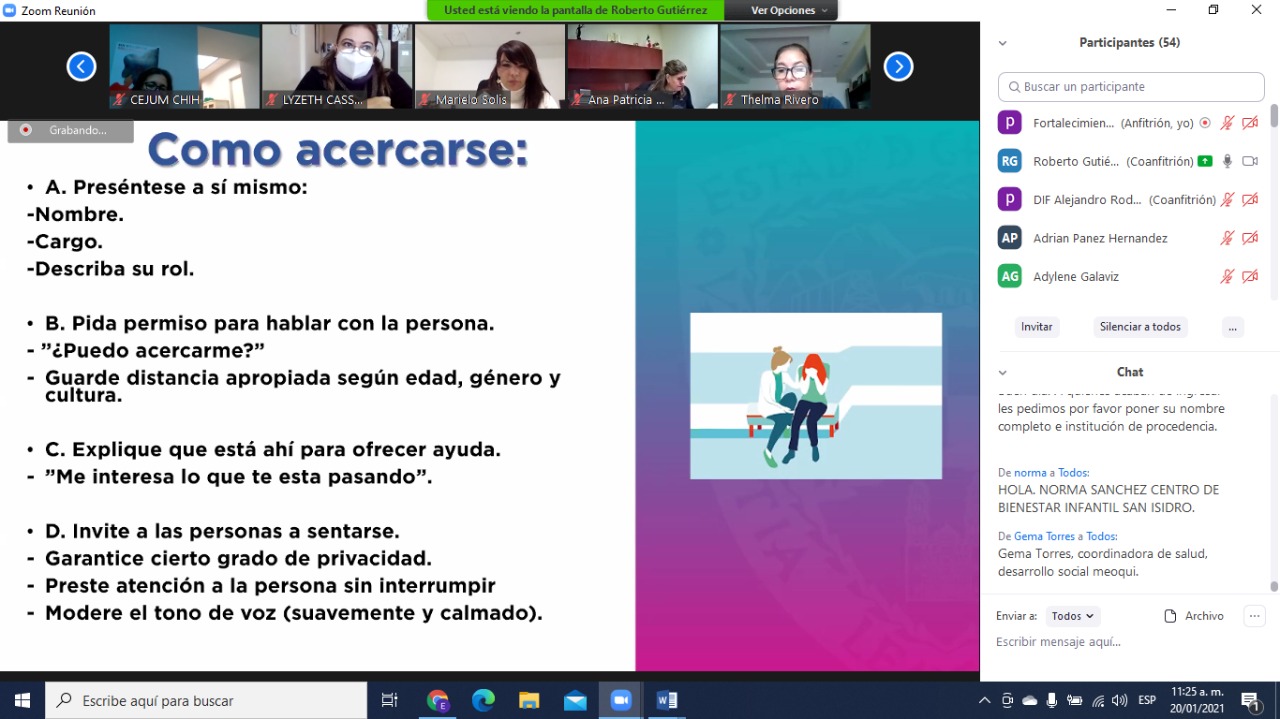Click the participants list scrollbar
This screenshot has height=719, width=1280.
click(x=1273, y=200)
